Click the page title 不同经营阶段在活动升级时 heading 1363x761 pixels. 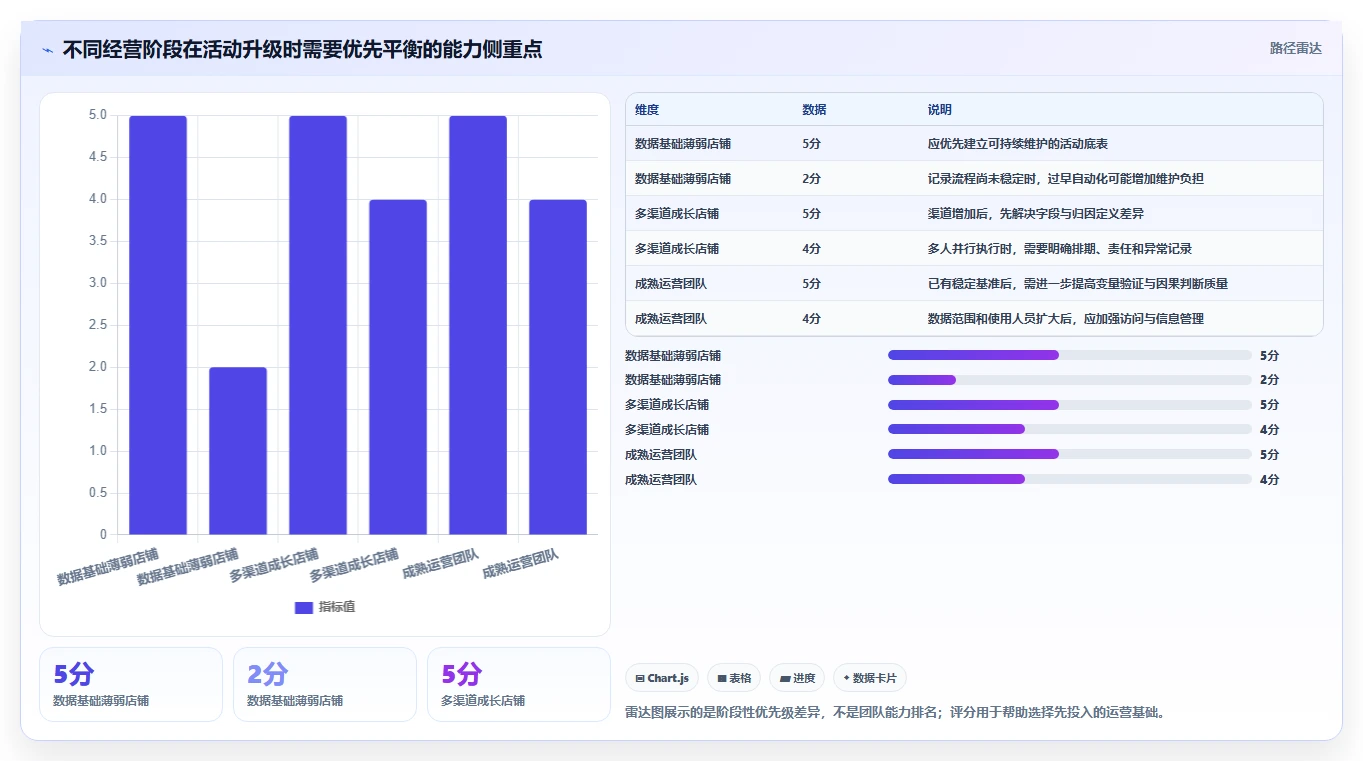[x=302, y=49]
